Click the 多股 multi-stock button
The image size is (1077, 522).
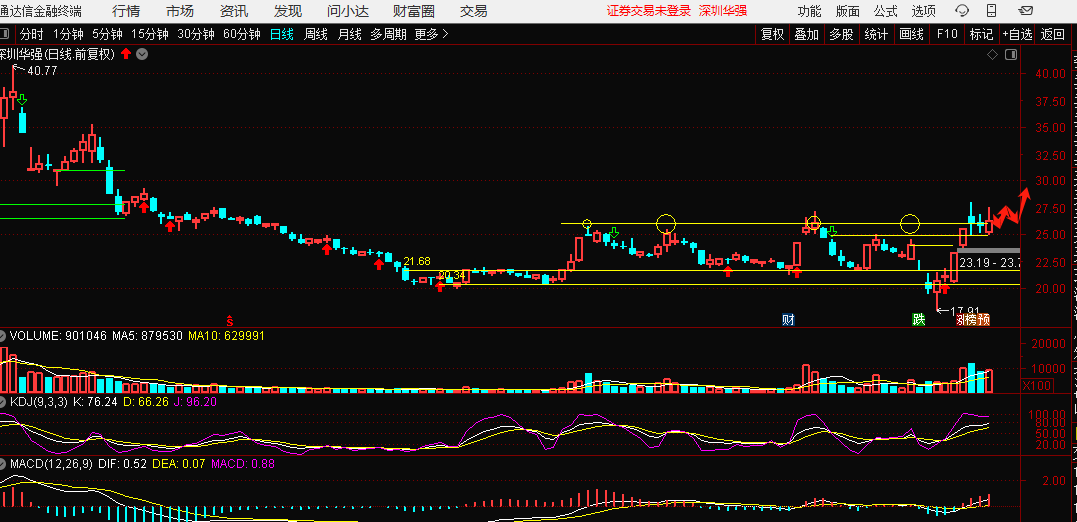[841, 34]
